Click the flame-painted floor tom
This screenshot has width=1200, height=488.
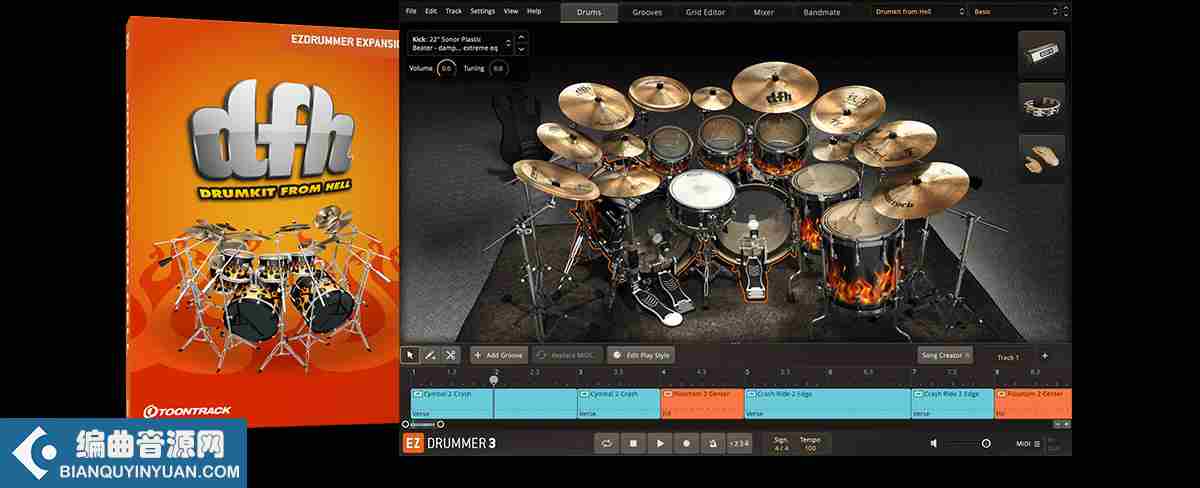[x=863, y=255]
